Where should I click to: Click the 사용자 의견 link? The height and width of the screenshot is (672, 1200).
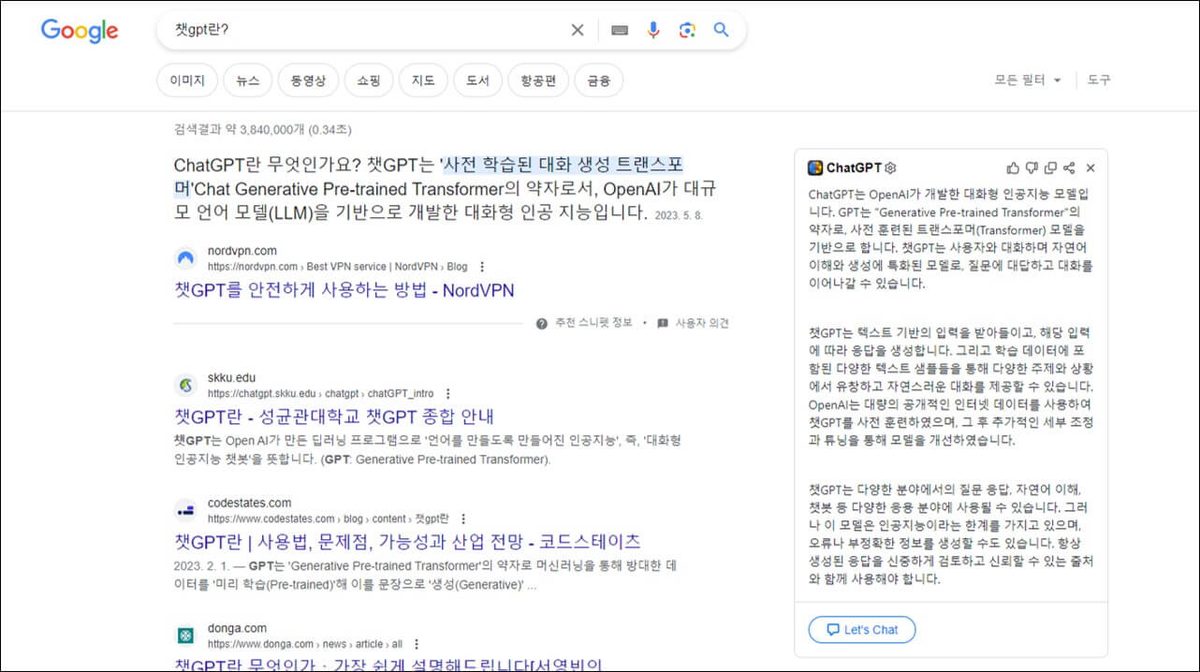coord(702,323)
